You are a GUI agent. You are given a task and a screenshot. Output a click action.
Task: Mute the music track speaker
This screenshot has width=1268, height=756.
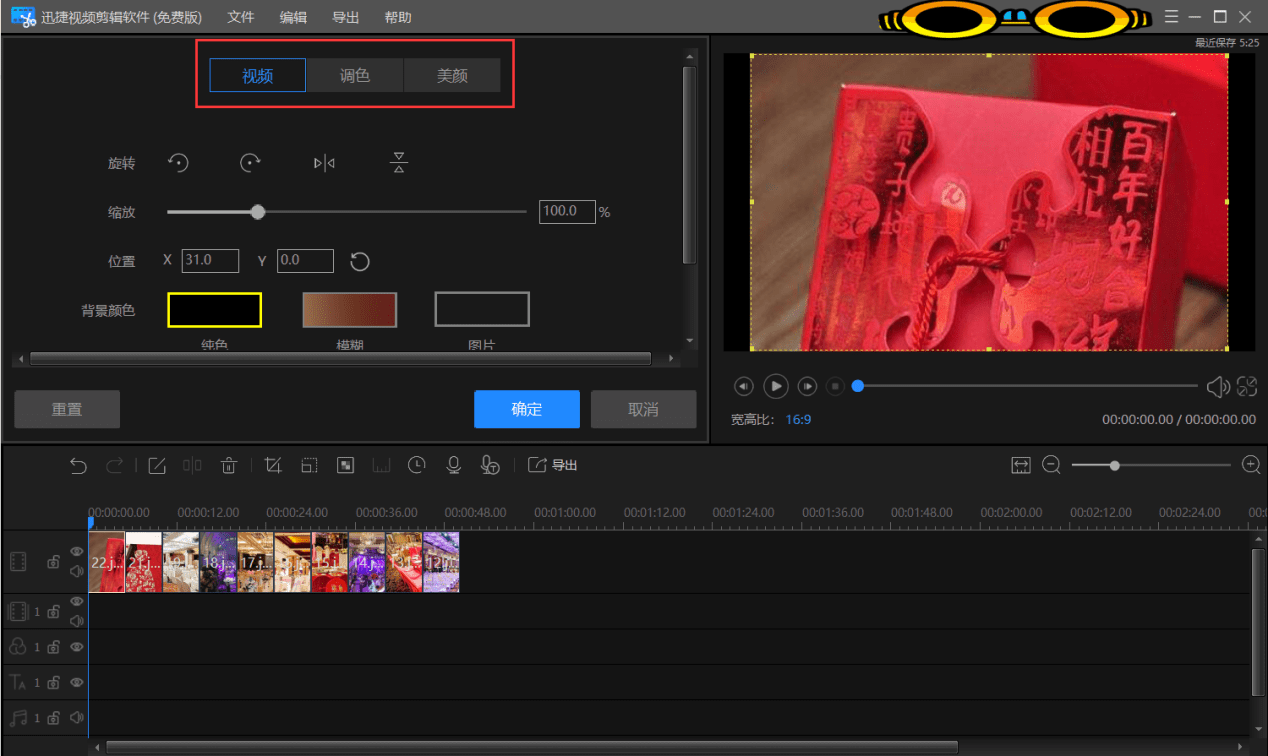[x=77, y=718]
